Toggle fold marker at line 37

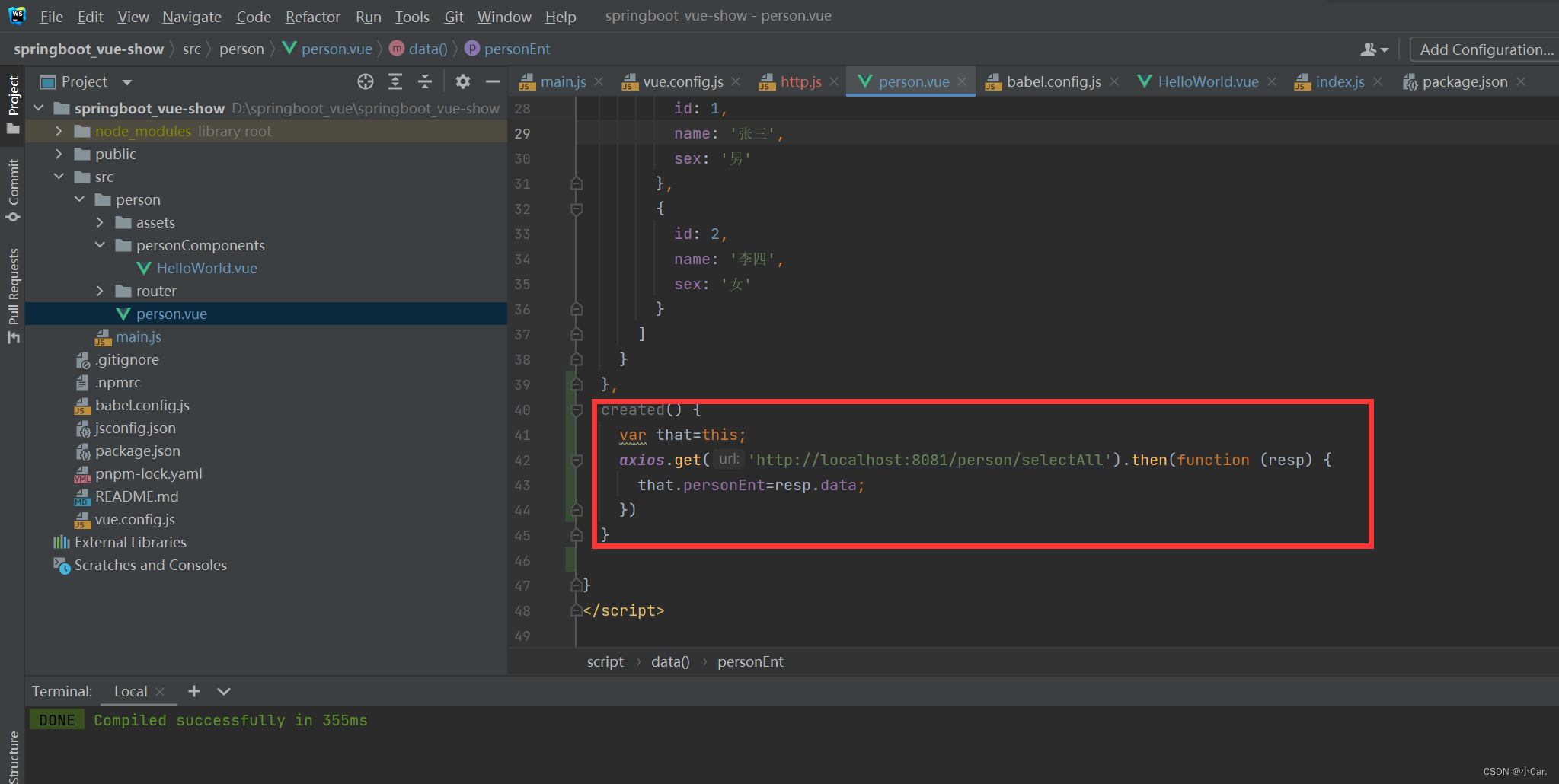[577, 334]
